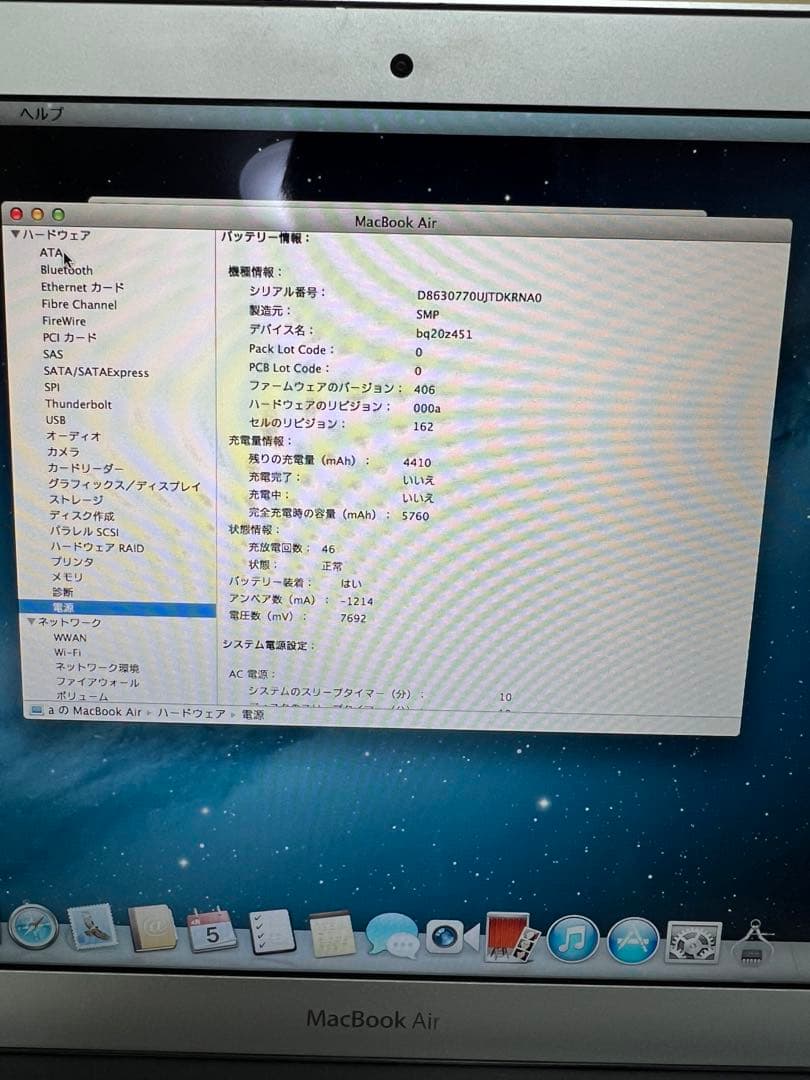Click the System Information chip icon in the Dock
The height and width of the screenshot is (1080, 810).
(754, 943)
